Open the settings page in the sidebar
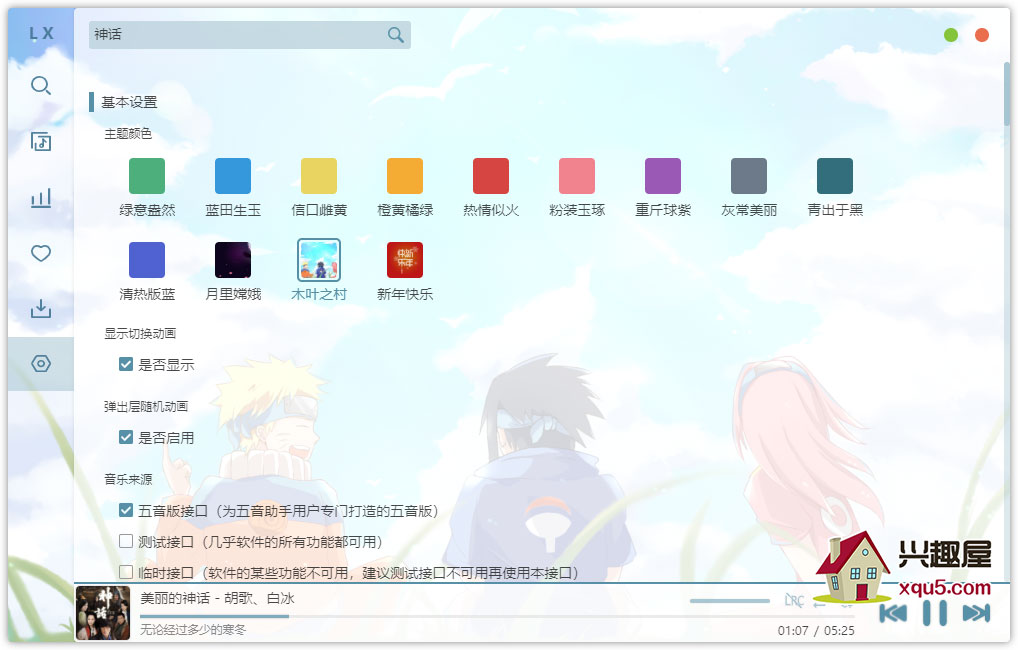Viewport: 1018px width, 650px height. pyautogui.click(x=41, y=364)
